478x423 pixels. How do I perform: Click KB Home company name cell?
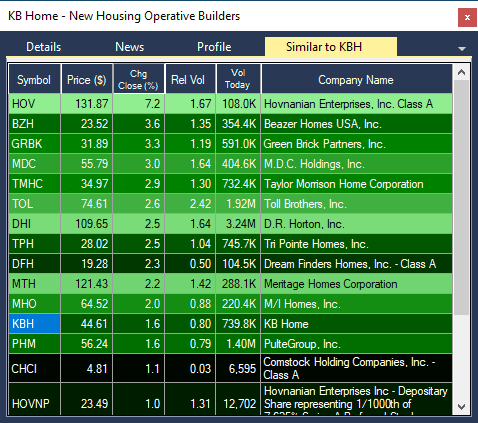pos(357,324)
